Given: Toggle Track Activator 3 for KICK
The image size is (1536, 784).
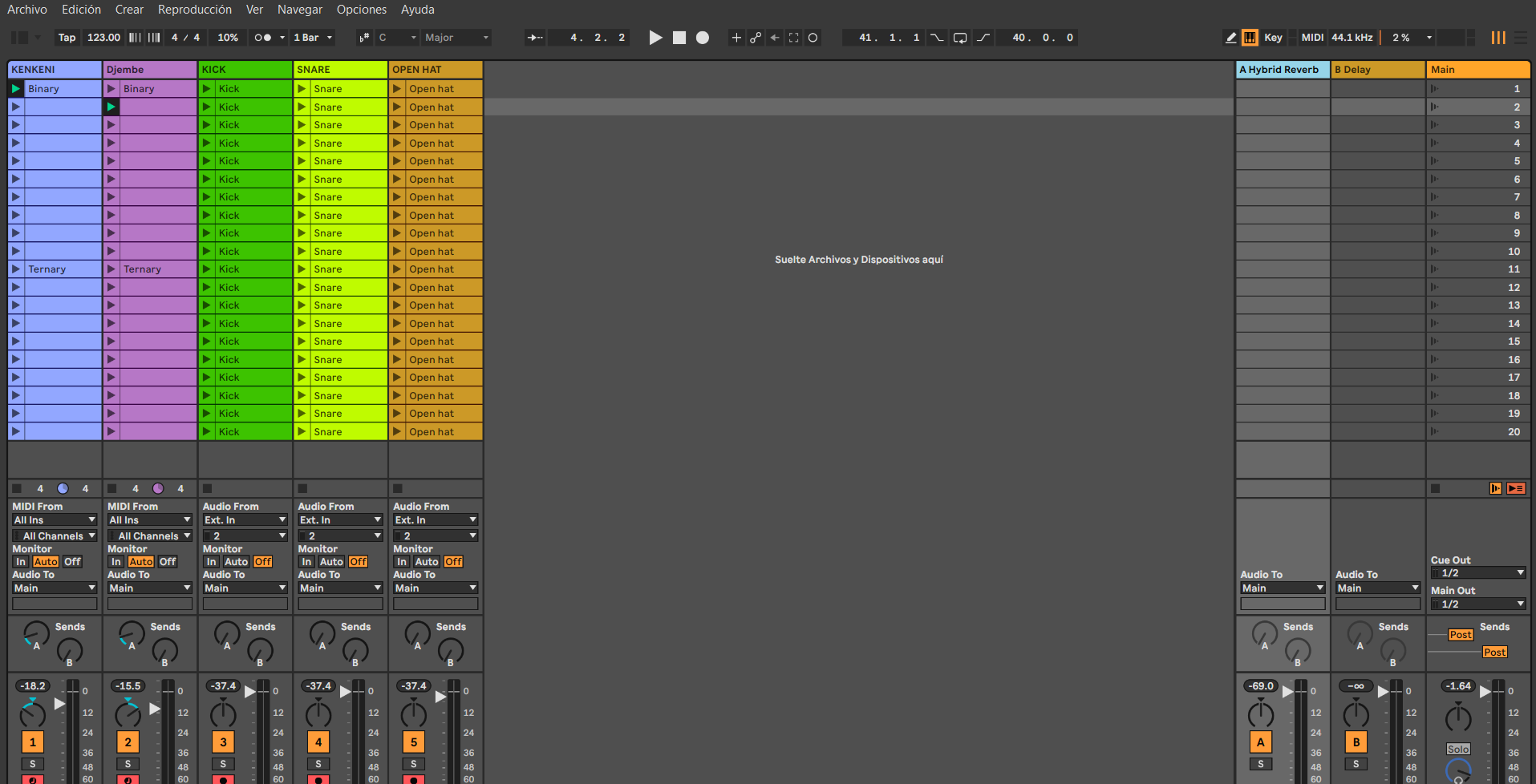Looking at the screenshot, I should tap(223, 742).
